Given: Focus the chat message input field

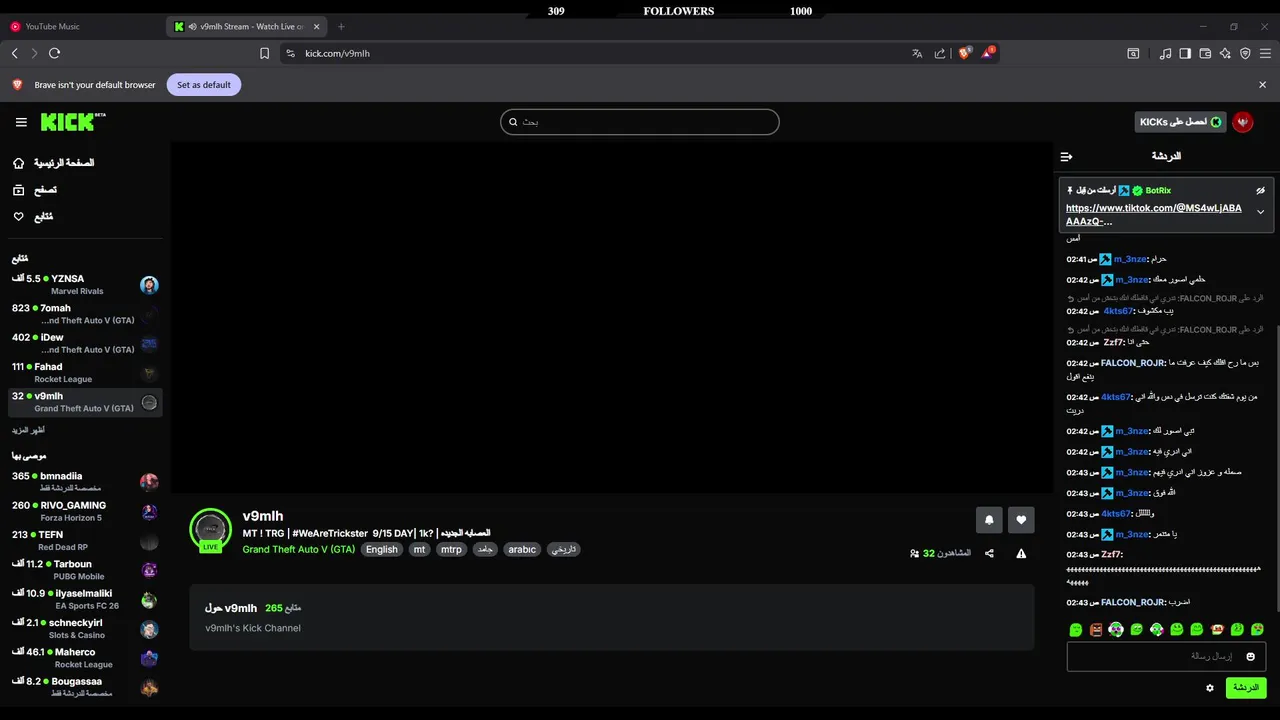Looking at the screenshot, I should click(1166, 656).
